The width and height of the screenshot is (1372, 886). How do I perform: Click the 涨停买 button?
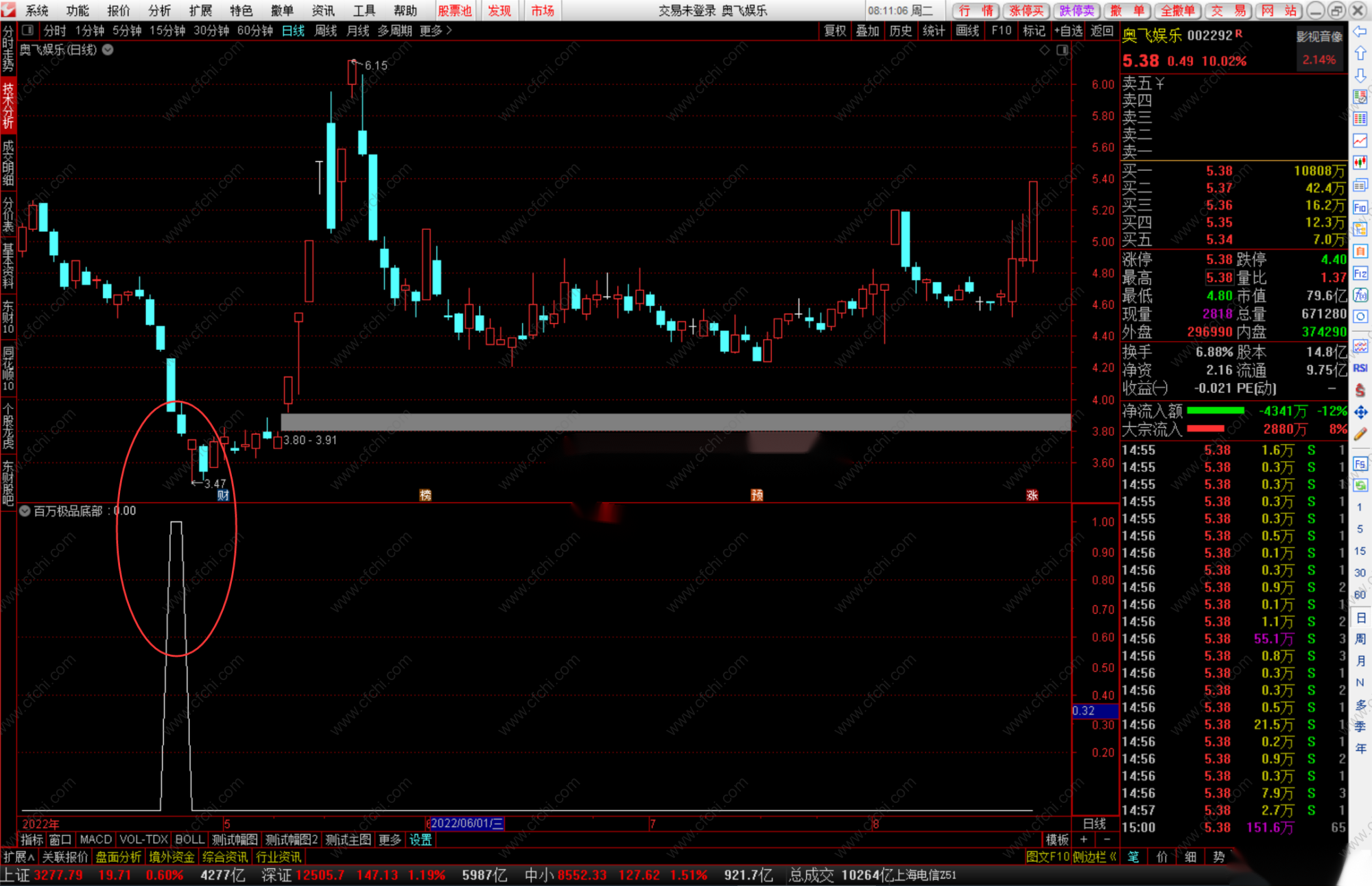[1026, 10]
